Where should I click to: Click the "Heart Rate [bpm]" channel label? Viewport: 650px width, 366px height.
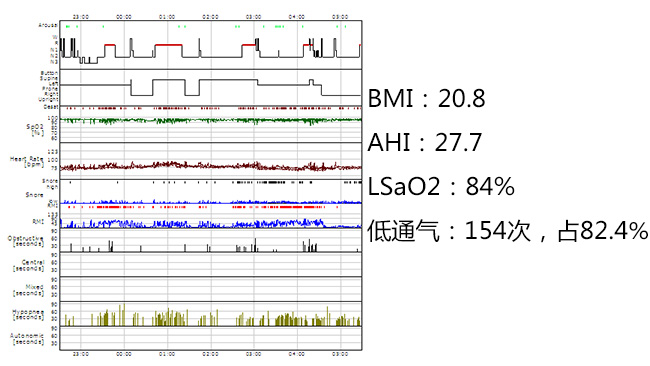click(27, 162)
